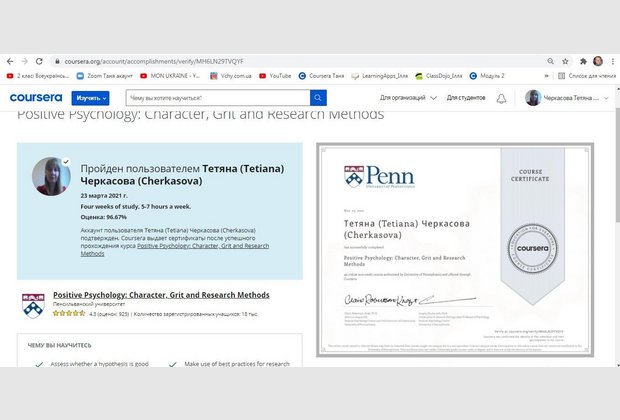620x420 pixels.
Task: Click the Penn shield logo beside course title
Action: (x=33, y=304)
